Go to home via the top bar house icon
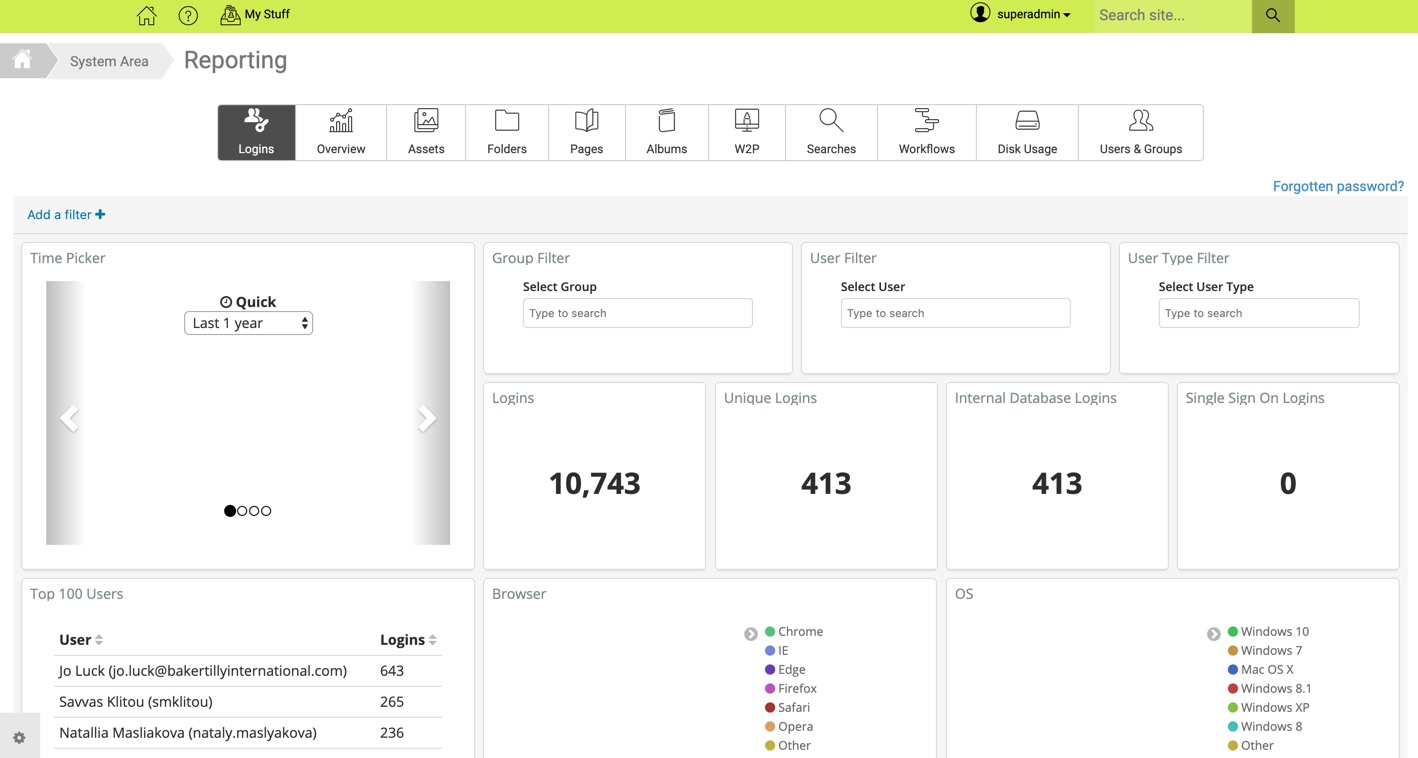This screenshot has height=758, width=1418. (147, 15)
